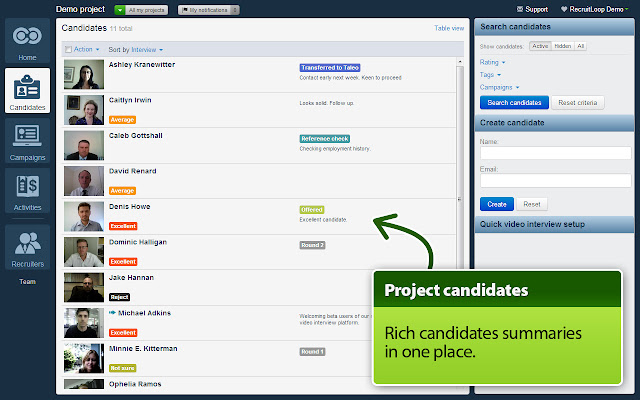Click Not sure badge under Minnie Kitterman

pyautogui.click(x=122, y=368)
